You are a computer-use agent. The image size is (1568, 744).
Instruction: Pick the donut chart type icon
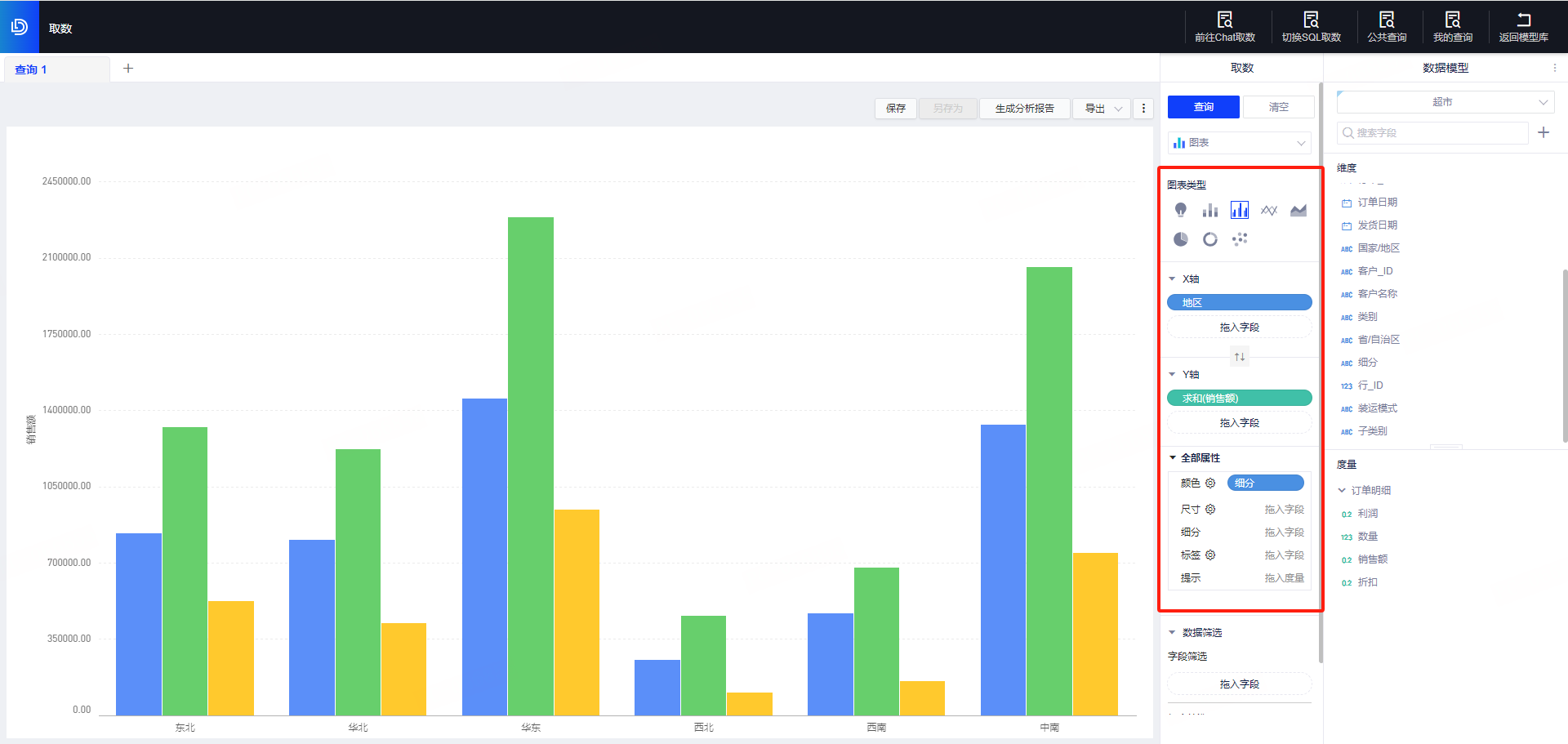click(x=1210, y=239)
